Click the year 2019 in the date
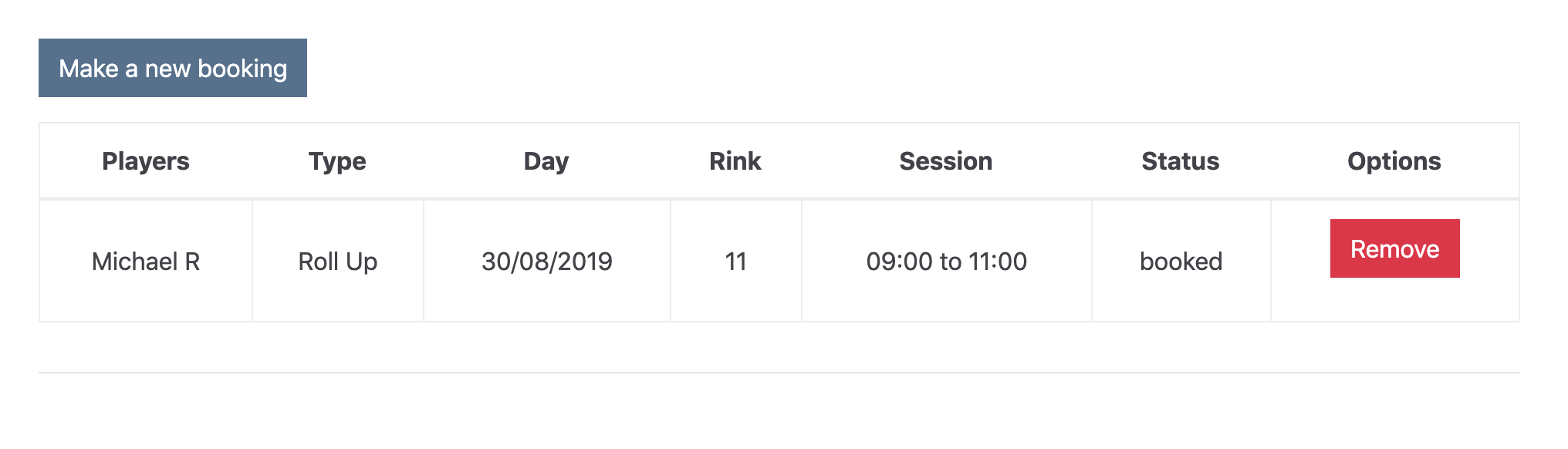Screen dimensions: 1568x449 [x=584, y=262]
